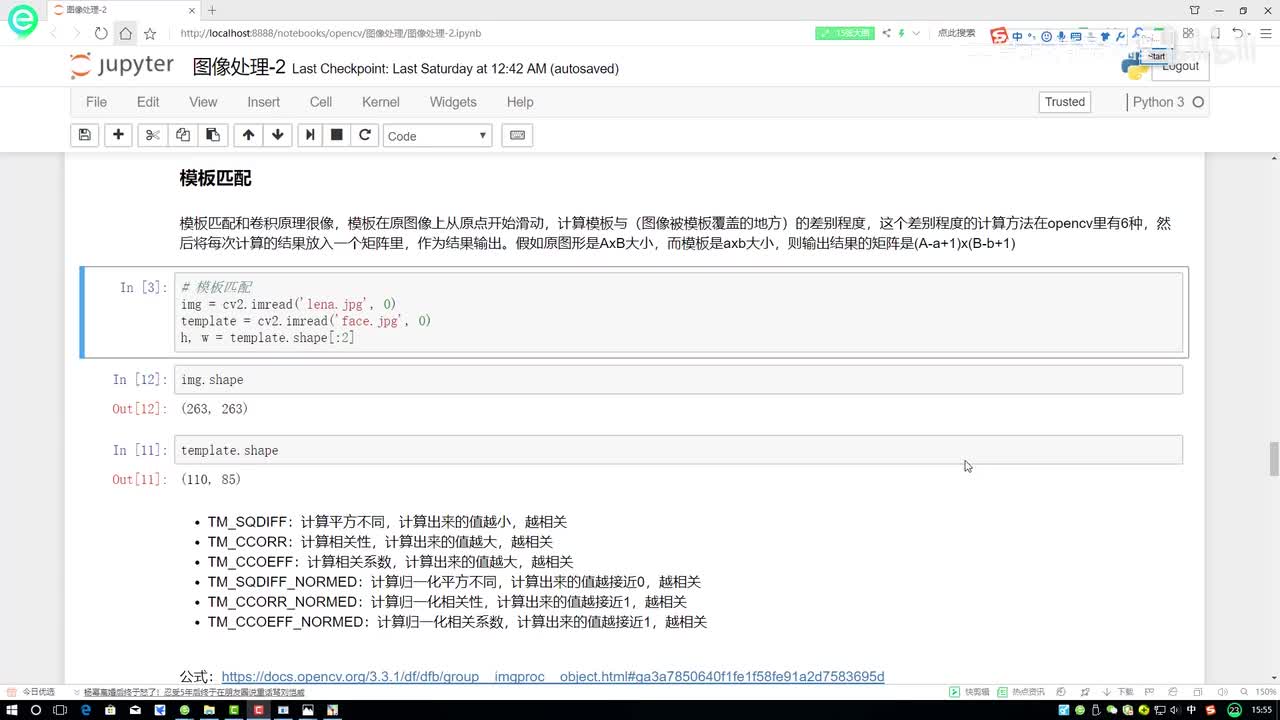This screenshot has height=720, width=1280.
Task: Click into the template matching code cell
Action: click(678, 312)
